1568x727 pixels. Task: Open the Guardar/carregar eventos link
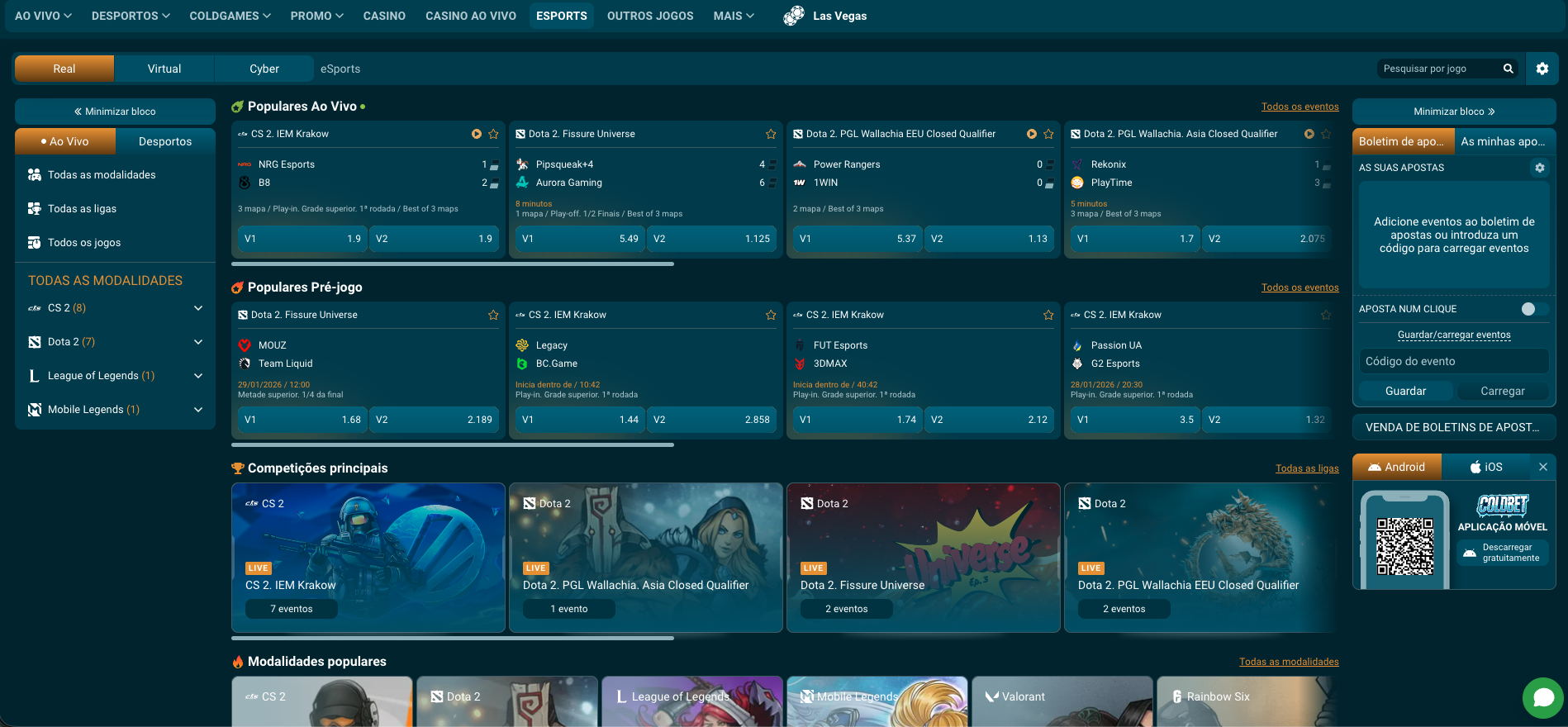pos(1454,335)
